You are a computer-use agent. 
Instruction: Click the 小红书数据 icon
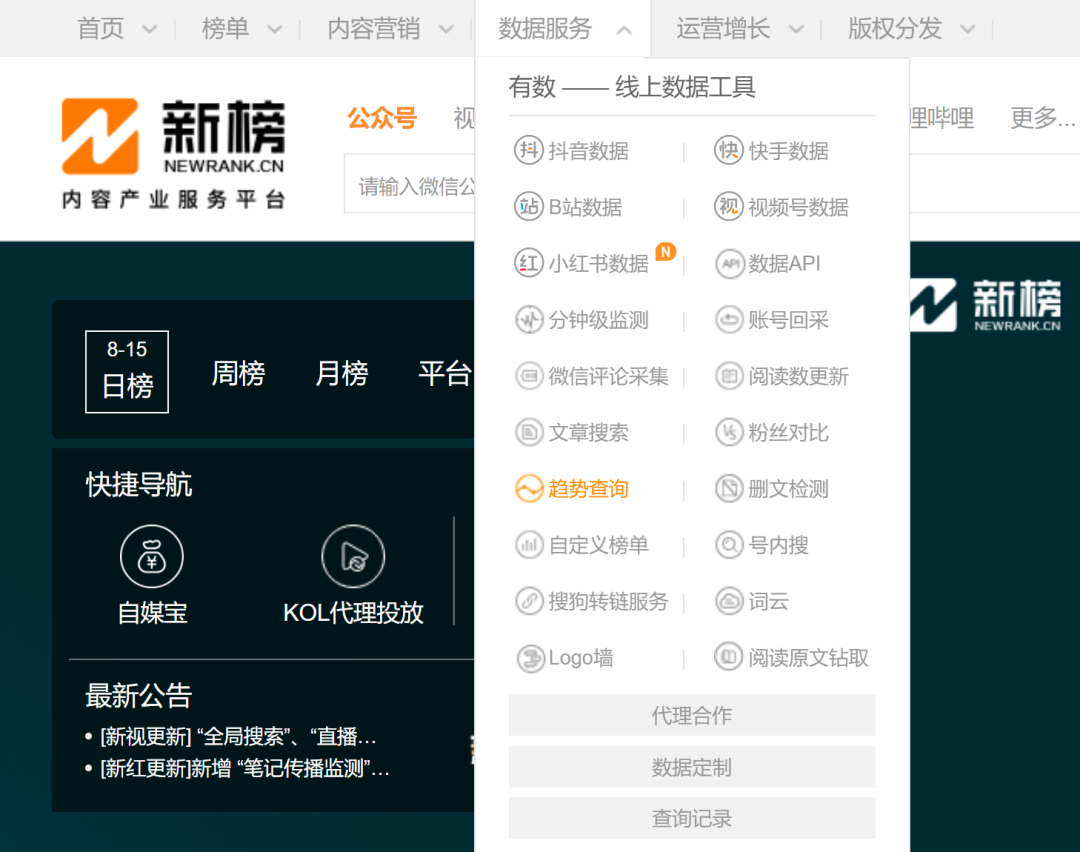click(528, 263)
